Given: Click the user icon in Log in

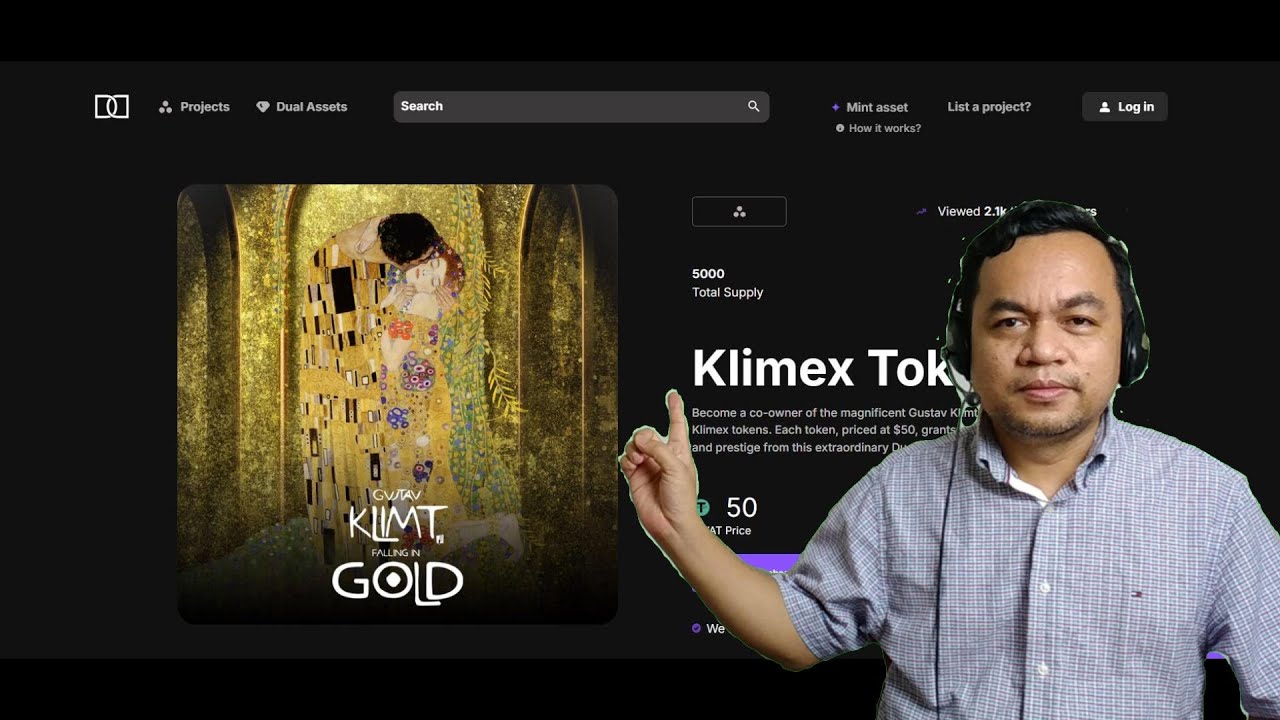Looking at the screenshot, I should click(x=1104, y=107).
